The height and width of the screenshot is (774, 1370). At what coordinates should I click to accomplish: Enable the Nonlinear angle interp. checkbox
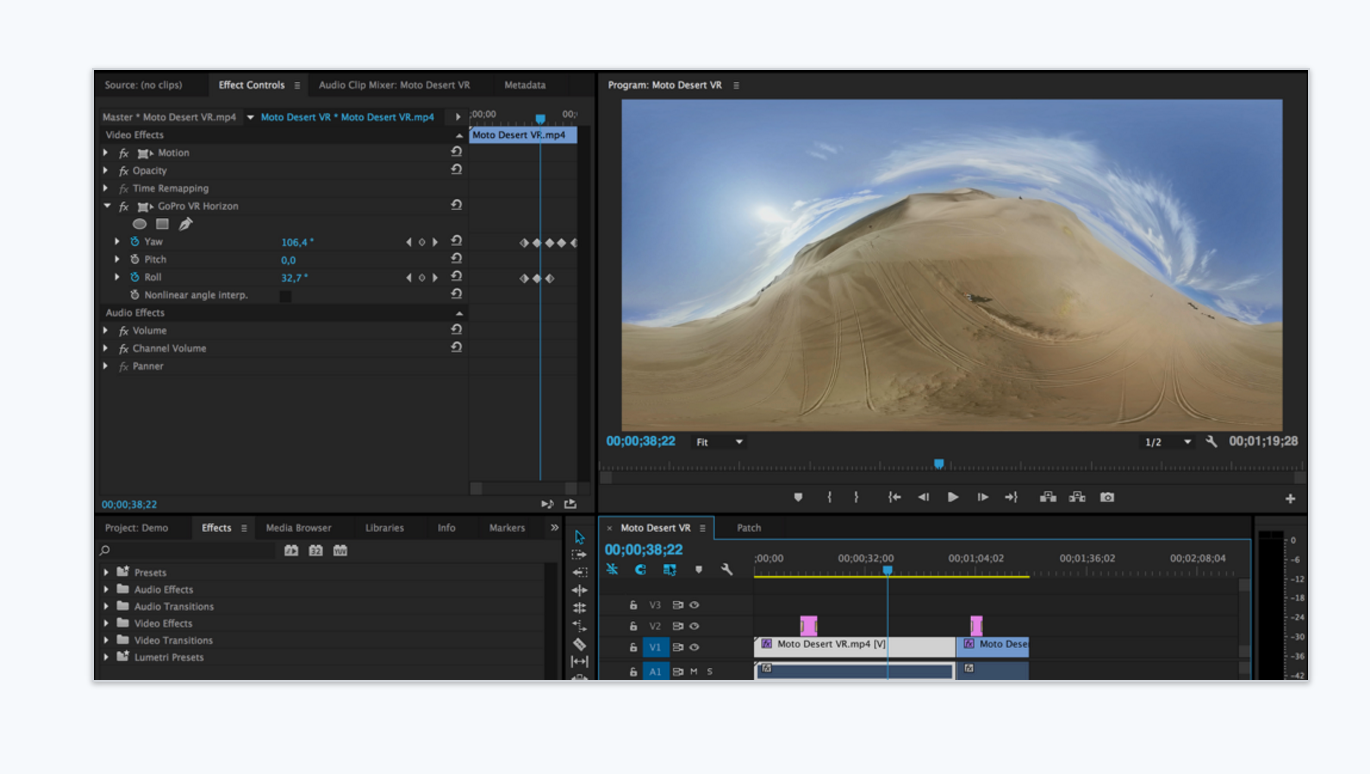point(286,296)
